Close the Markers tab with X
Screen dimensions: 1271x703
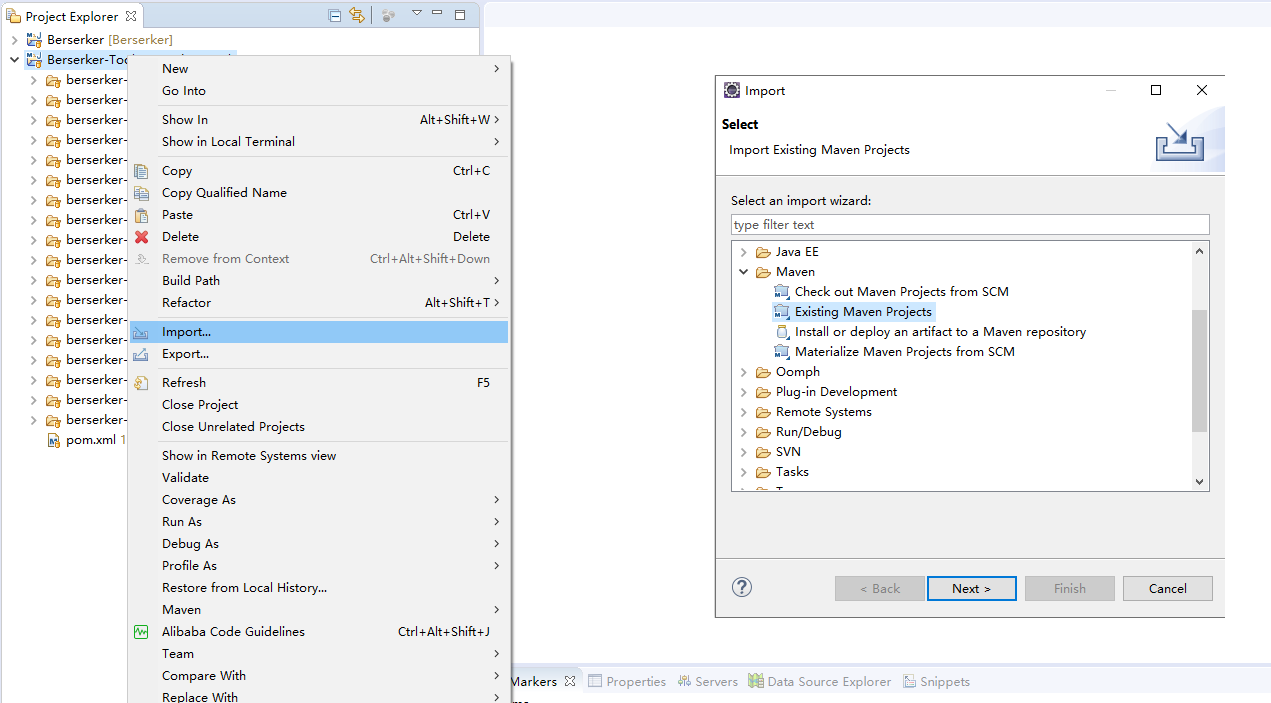pos(570,681)
